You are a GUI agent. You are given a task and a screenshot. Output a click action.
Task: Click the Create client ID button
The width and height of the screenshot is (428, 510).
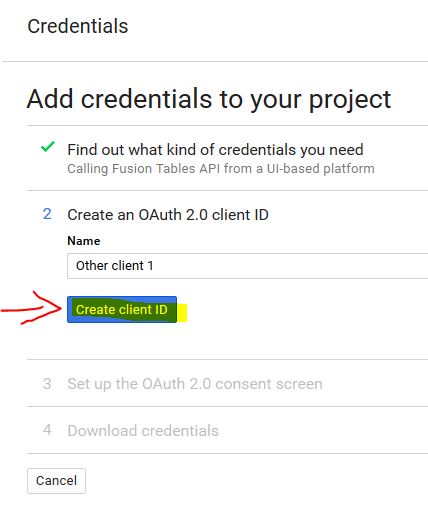pyautogui.click(x=122, y=309)
